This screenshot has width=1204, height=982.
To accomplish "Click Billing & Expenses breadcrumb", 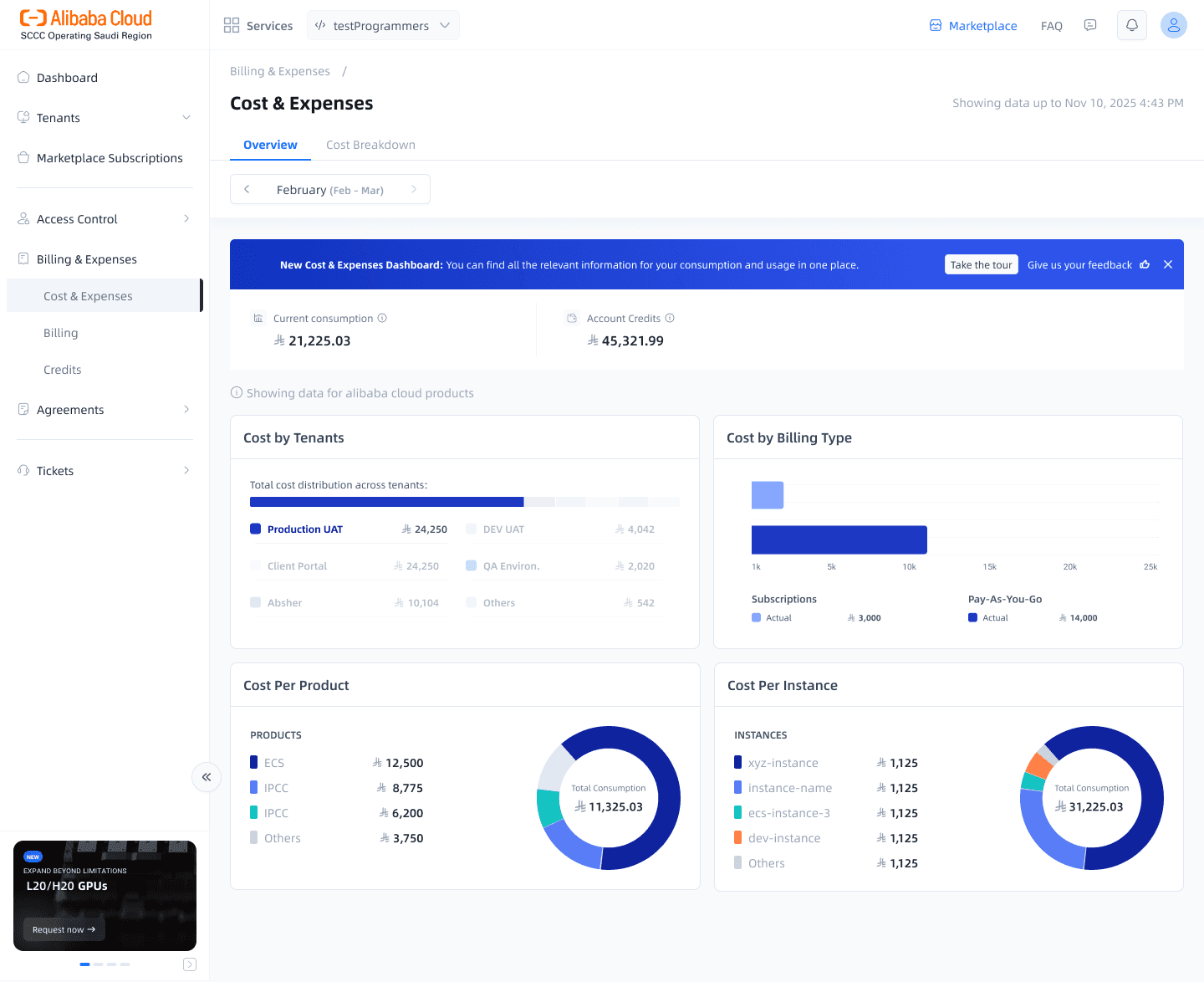I will [x=279, y=71].
